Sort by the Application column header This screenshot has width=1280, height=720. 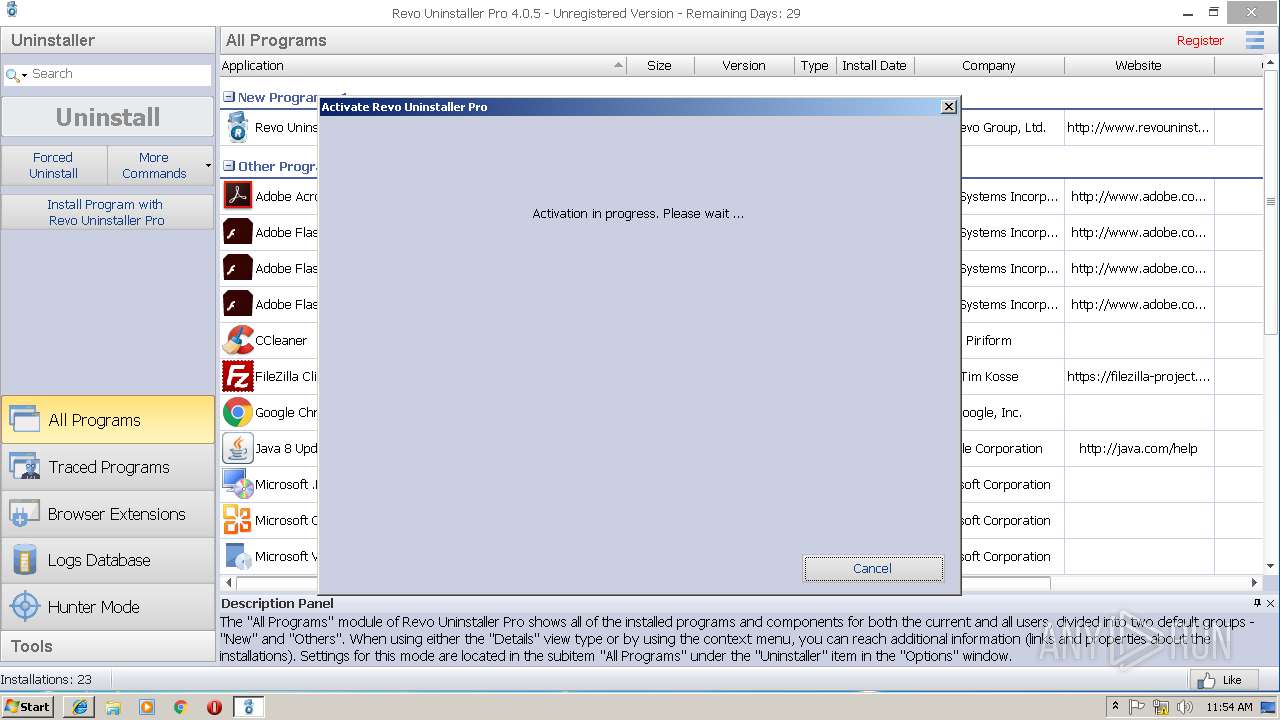click(422, 65)
